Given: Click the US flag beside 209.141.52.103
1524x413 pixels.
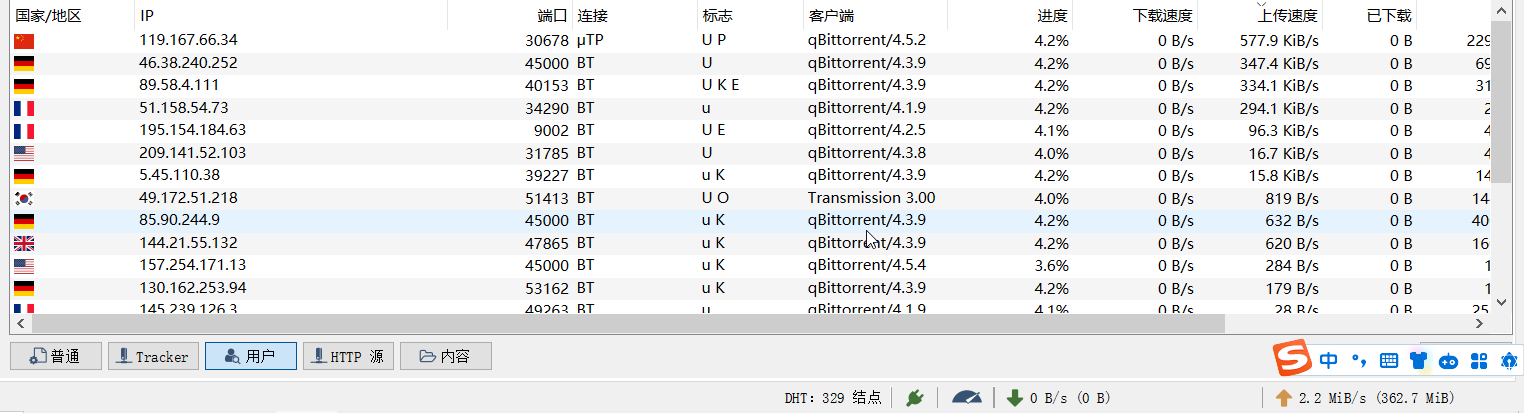Looking at the screenshot, I should click(x=24, y=154).
